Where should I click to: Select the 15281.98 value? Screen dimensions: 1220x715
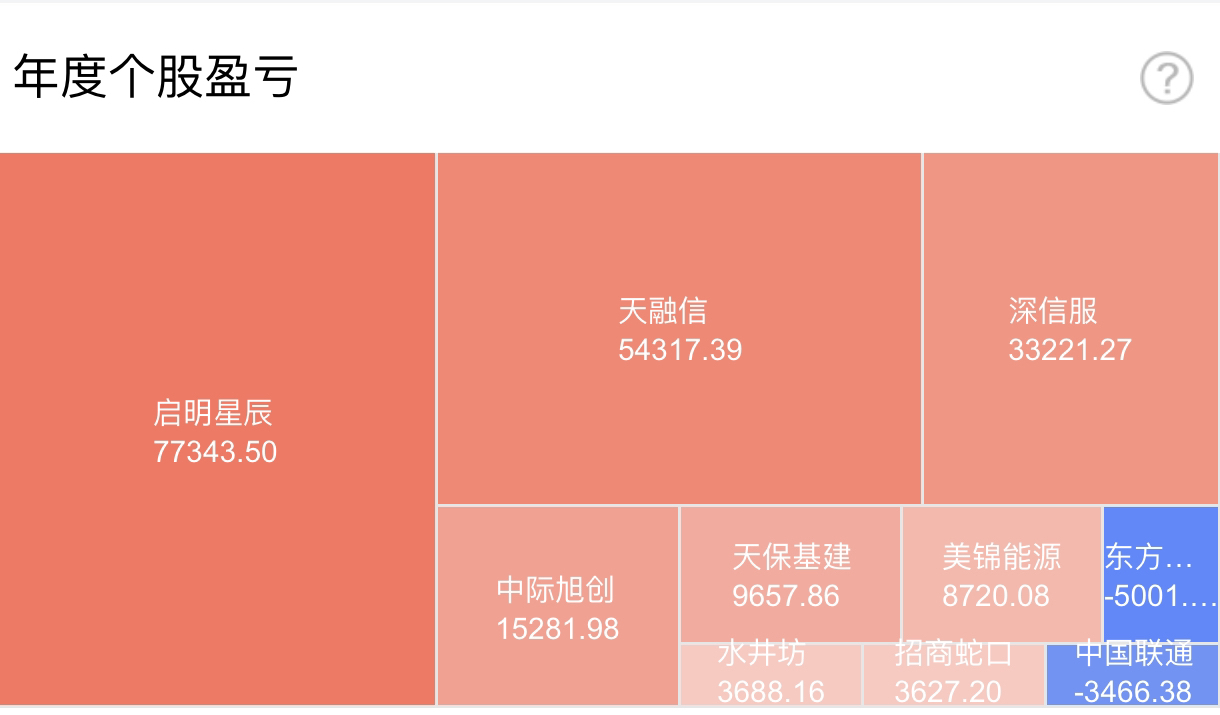(x=558, y=629)
